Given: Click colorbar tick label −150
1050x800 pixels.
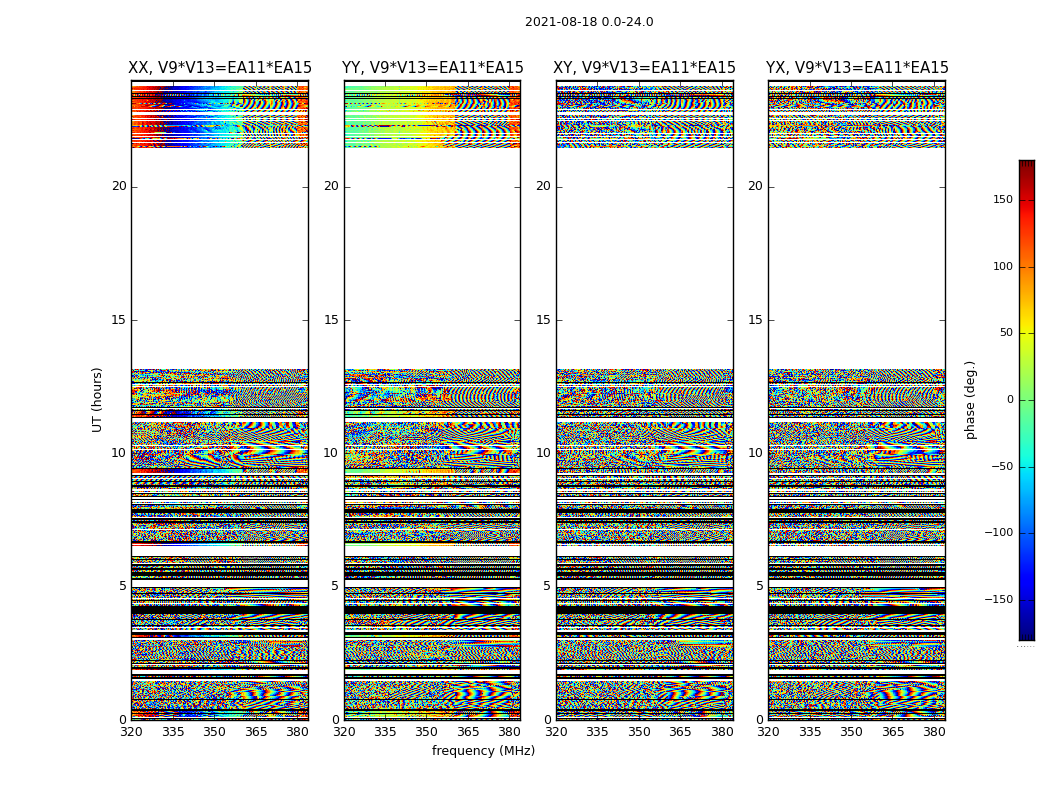Looking at the screenshot, I should point(999,599).
